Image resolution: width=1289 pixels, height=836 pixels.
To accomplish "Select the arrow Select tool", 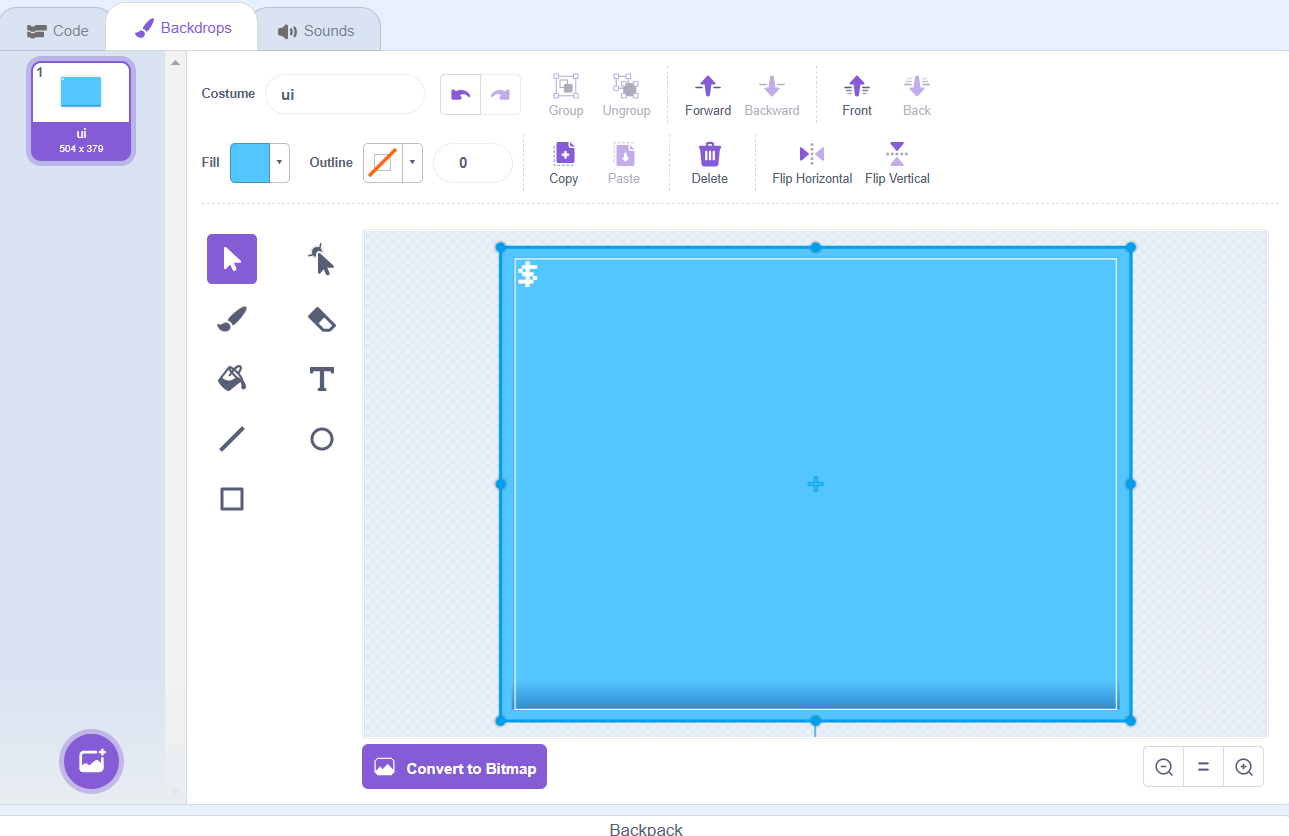I will click(x=232, y=259).
